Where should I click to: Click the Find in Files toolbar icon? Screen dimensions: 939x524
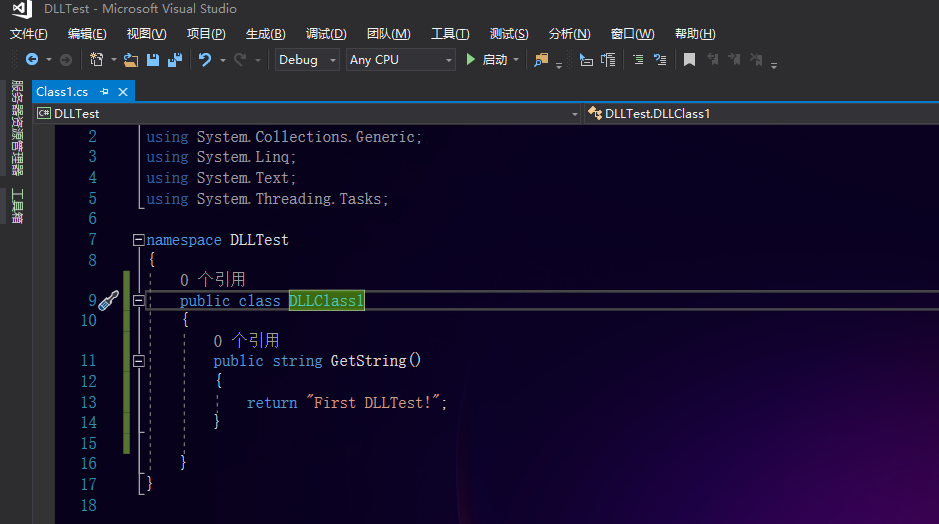pyautogui.click(x=541, y=59)
